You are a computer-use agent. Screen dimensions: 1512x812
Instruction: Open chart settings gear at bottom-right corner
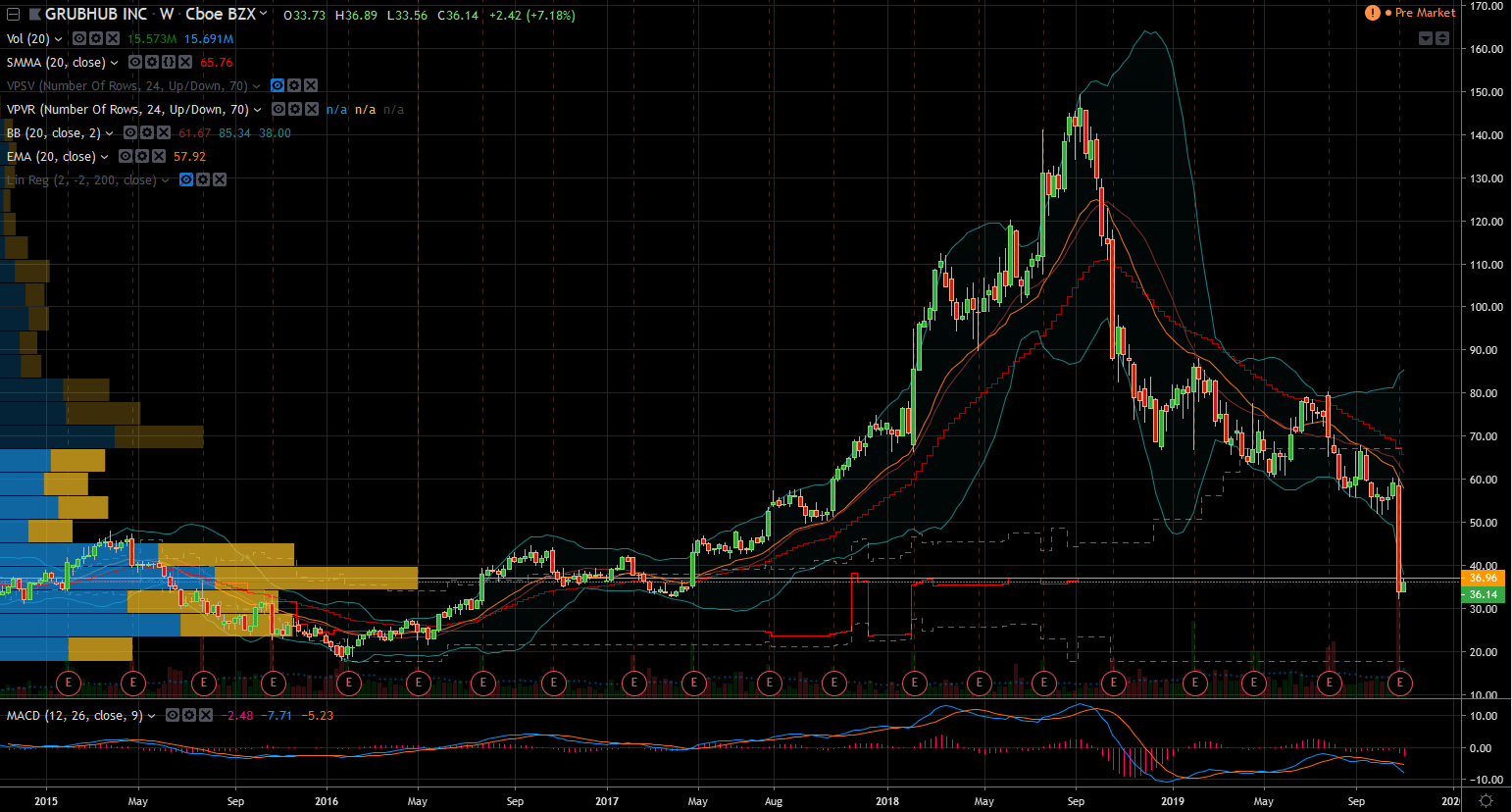click(1486, 801)
